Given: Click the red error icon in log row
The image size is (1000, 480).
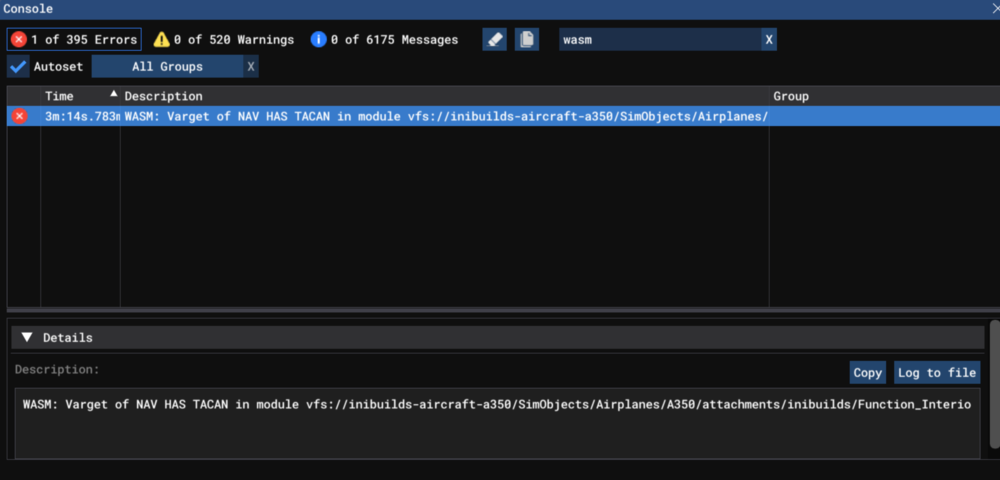Looking at the screenshot, I should (x=19, y=116).
